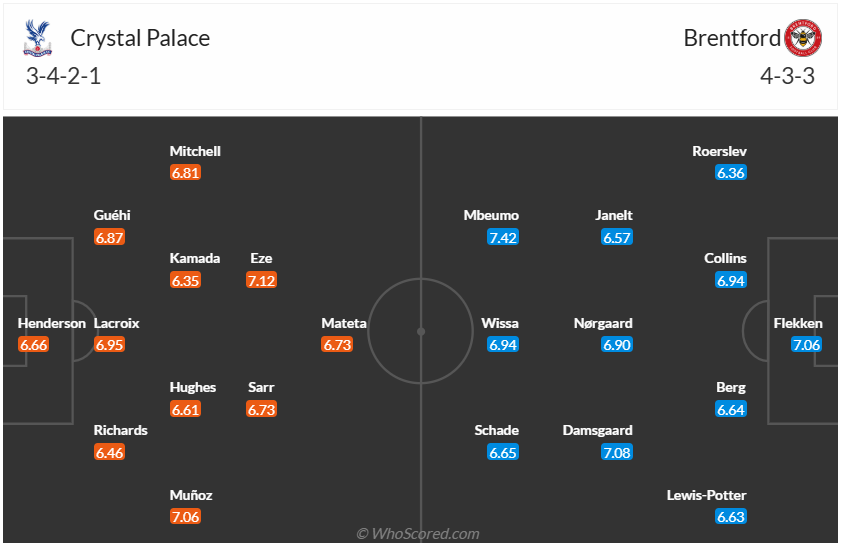Select player Damsgaard on the pitch
Image resolution: width=841 pixels, height=543 pixels.
[x=597, y=430]
